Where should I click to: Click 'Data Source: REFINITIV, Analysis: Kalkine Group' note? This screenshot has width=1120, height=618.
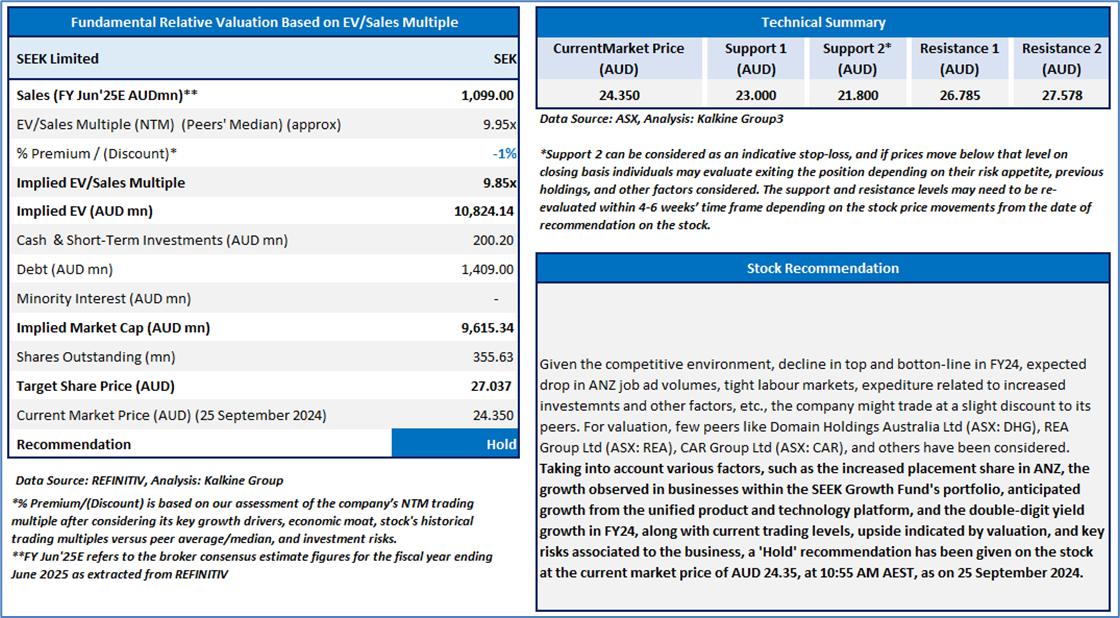[x=149, y=480]
